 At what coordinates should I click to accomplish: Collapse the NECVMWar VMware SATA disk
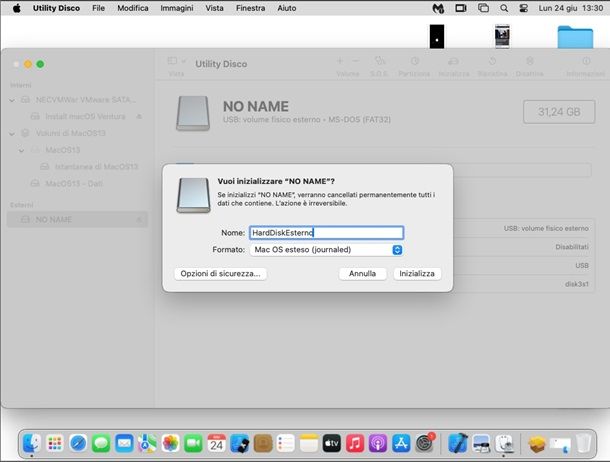tap(12, 100)
